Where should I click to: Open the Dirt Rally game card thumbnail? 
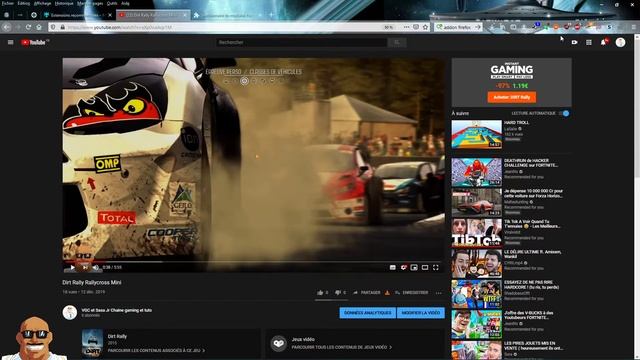pyautogui.click(x=92, y=343)
